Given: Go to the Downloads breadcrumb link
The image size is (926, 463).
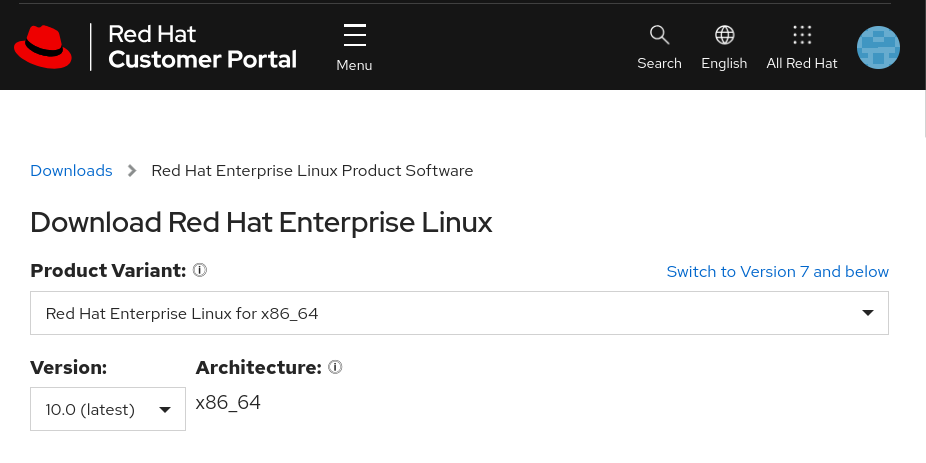Looking at the screenshot, I should (x=71, y=171).
